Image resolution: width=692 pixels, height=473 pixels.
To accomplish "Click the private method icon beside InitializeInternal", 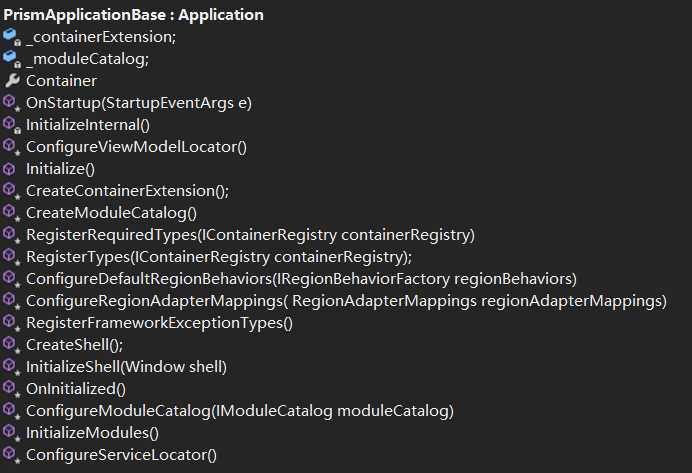I will pos(11,125).
